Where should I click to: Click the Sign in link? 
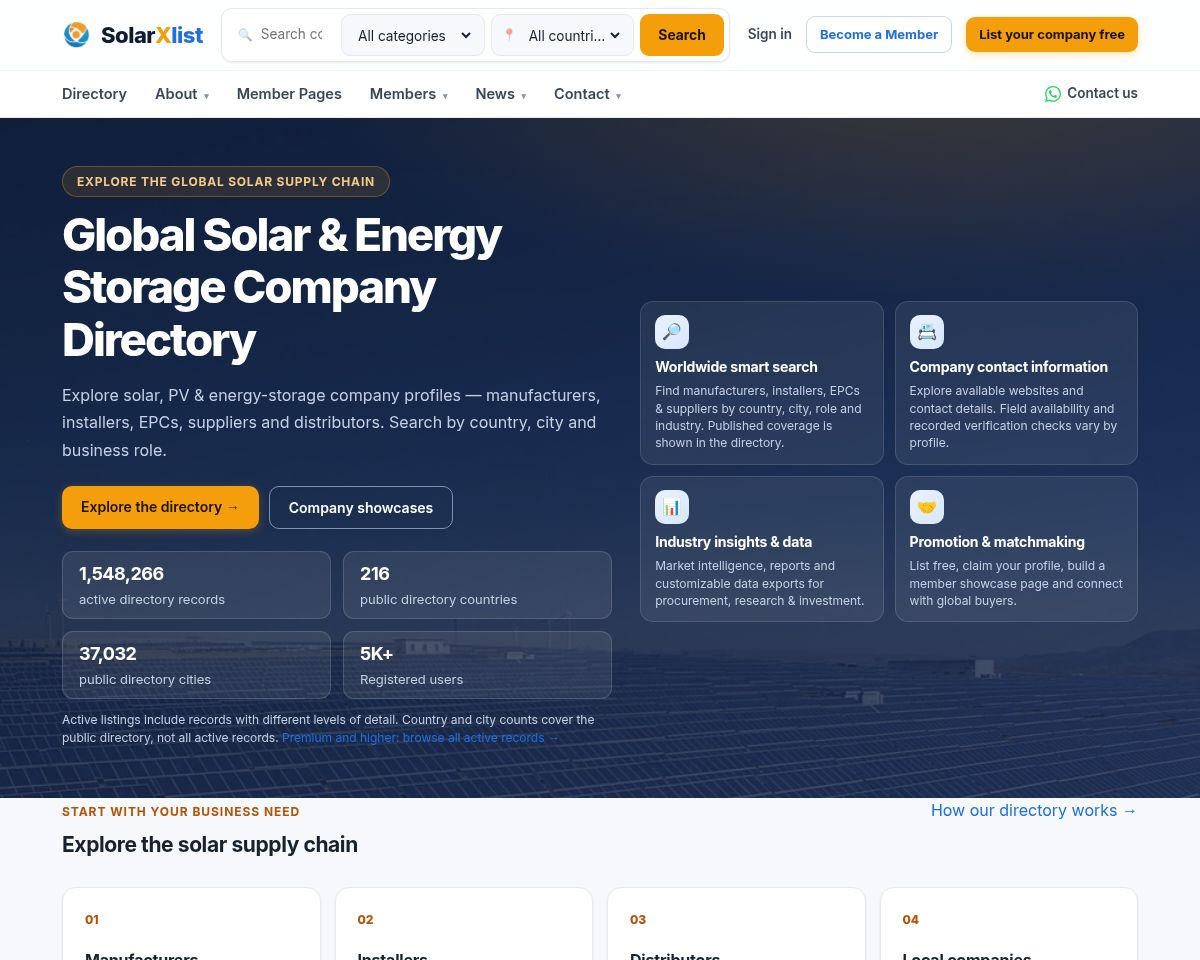[769, 34]
